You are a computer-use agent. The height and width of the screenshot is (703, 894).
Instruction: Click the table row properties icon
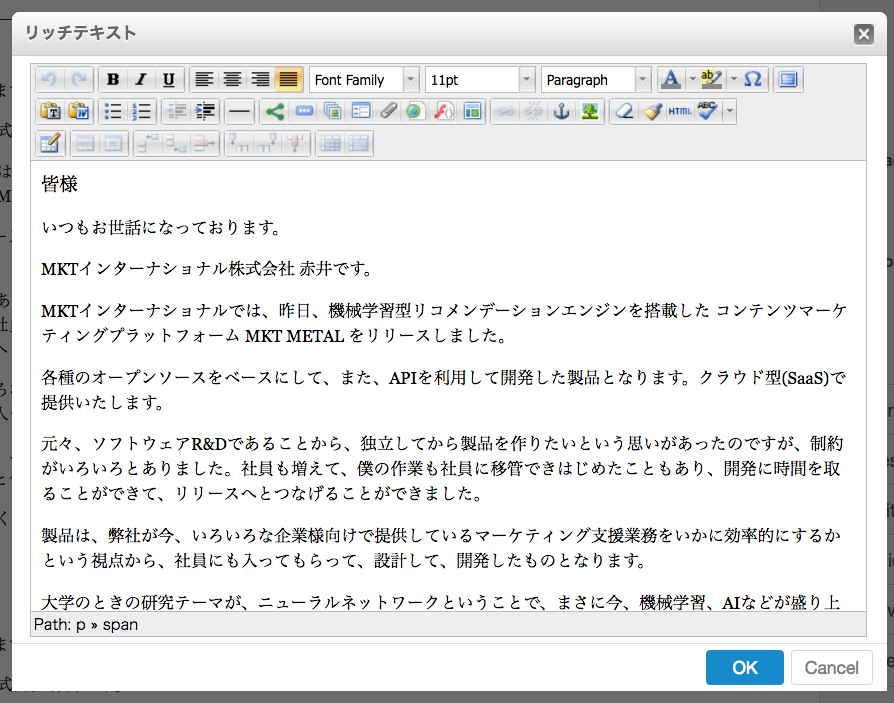(x=86, y=143)
